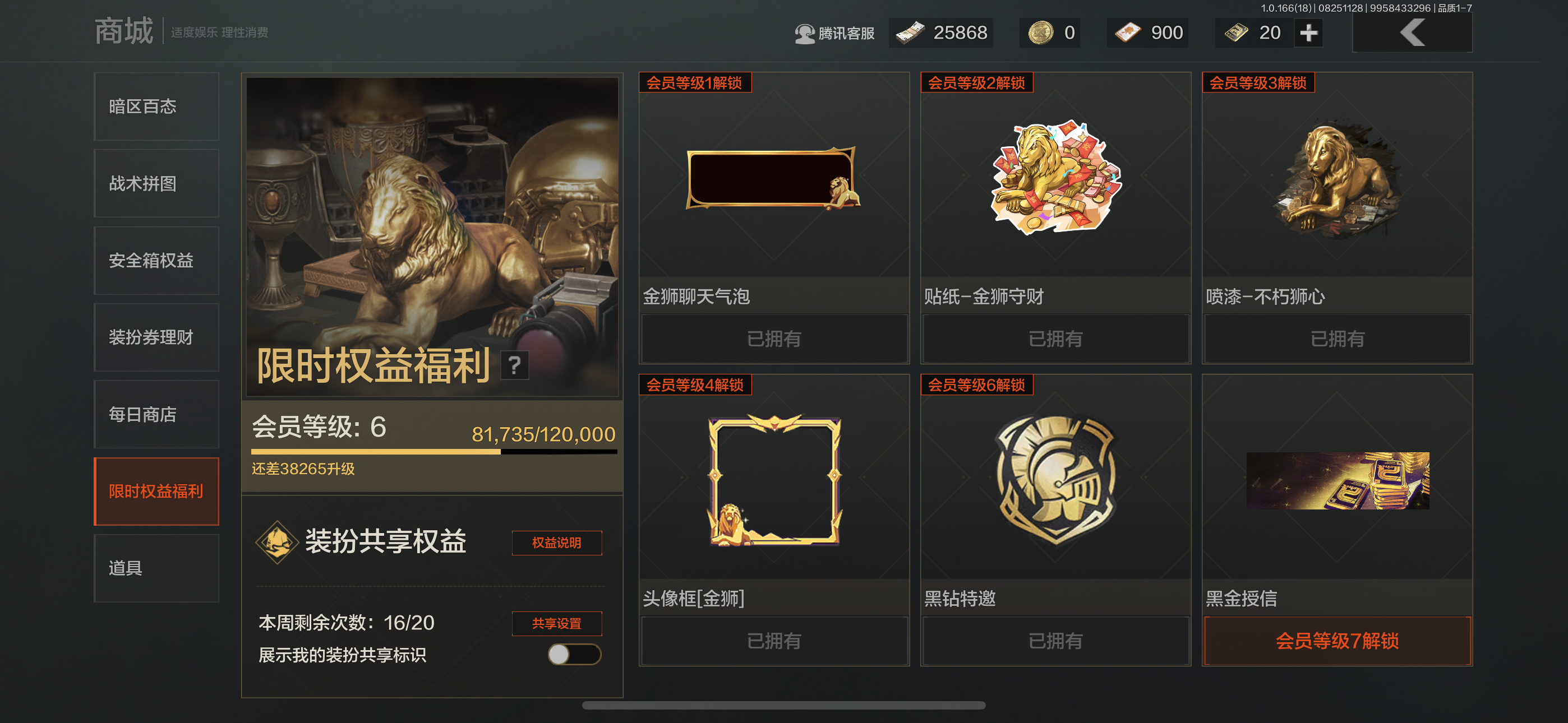Click the back arrow icon
Viewport: 1568px width, 723px height.
point(1412,33)
